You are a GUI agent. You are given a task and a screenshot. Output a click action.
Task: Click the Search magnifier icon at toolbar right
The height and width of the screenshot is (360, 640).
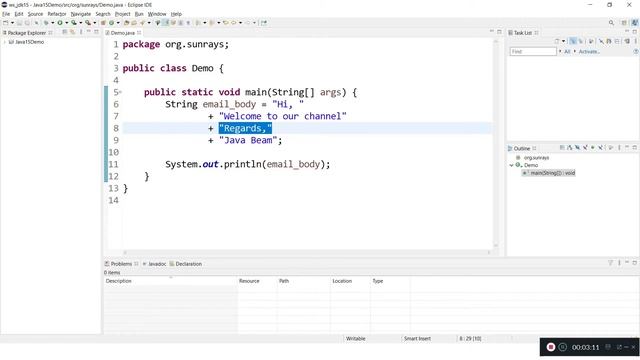click(611, 23)
